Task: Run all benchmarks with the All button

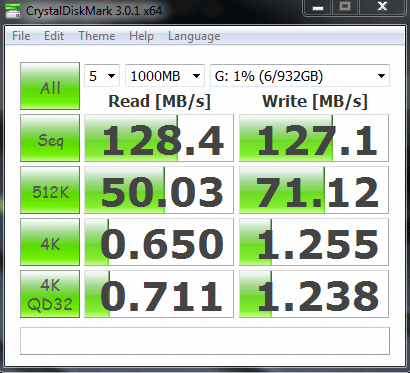Action: 50,86
